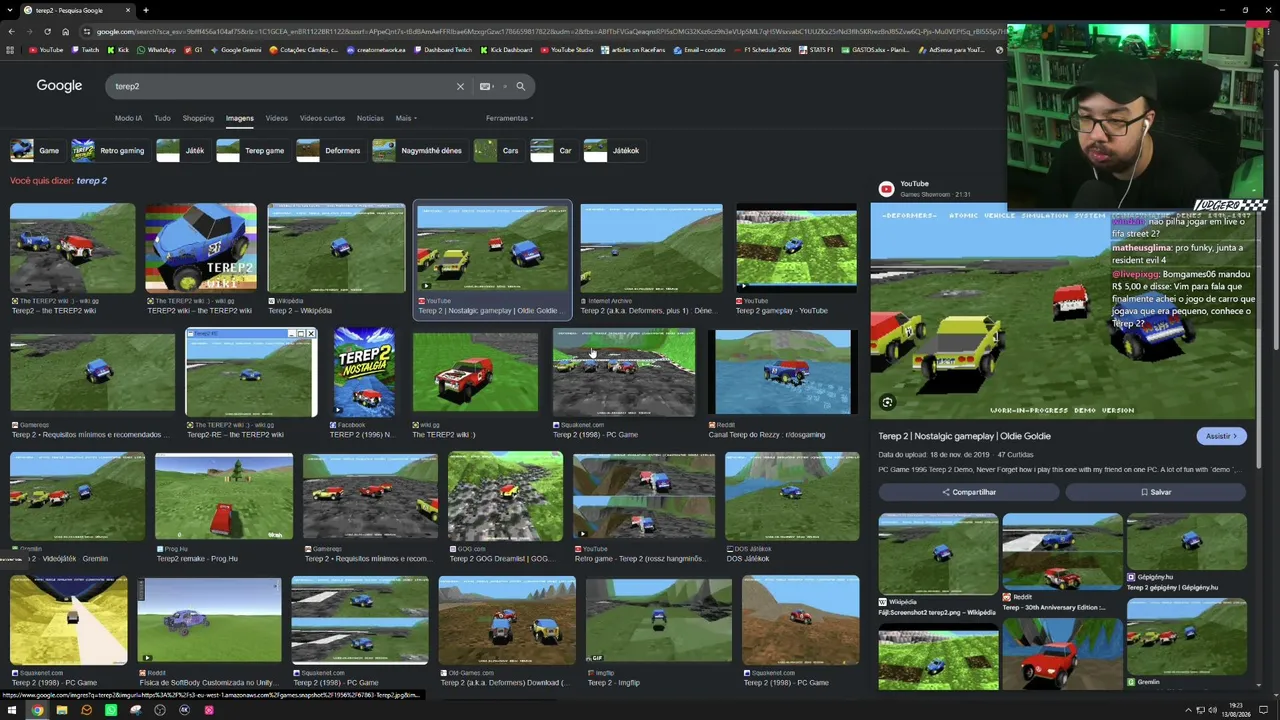Expand the Mais dropdown menu
The height and width of the screenshot is (720, 1280).
pos(405,118)
